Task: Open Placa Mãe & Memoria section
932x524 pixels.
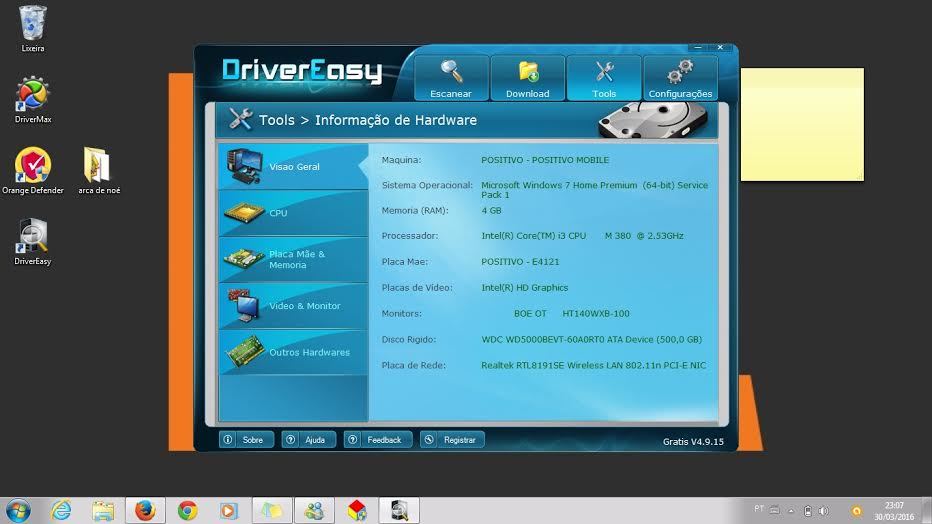Action: click(x=293, y=260)
